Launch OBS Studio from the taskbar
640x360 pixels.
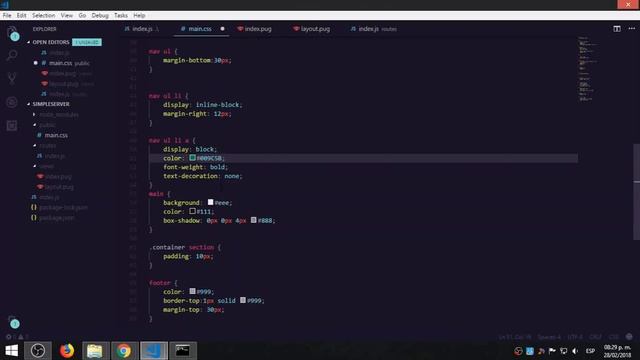38,351
